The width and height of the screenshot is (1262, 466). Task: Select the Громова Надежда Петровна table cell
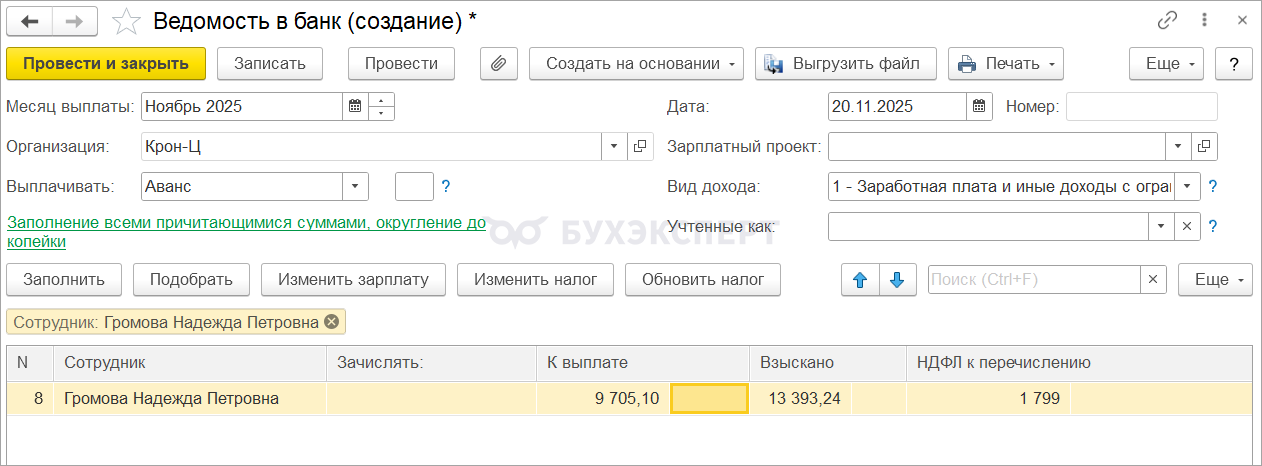tap(191, 399)
